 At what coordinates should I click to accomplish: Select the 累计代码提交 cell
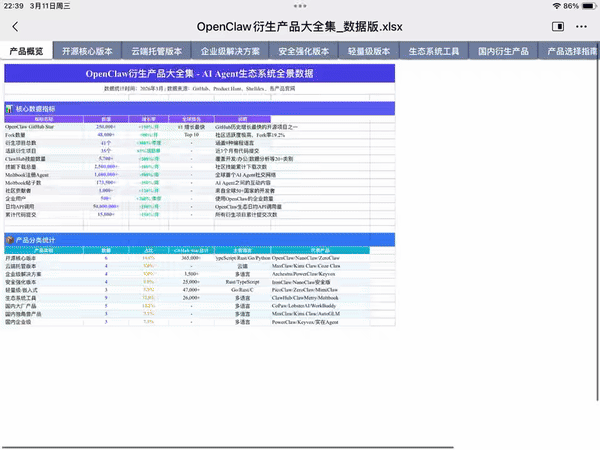44,215
